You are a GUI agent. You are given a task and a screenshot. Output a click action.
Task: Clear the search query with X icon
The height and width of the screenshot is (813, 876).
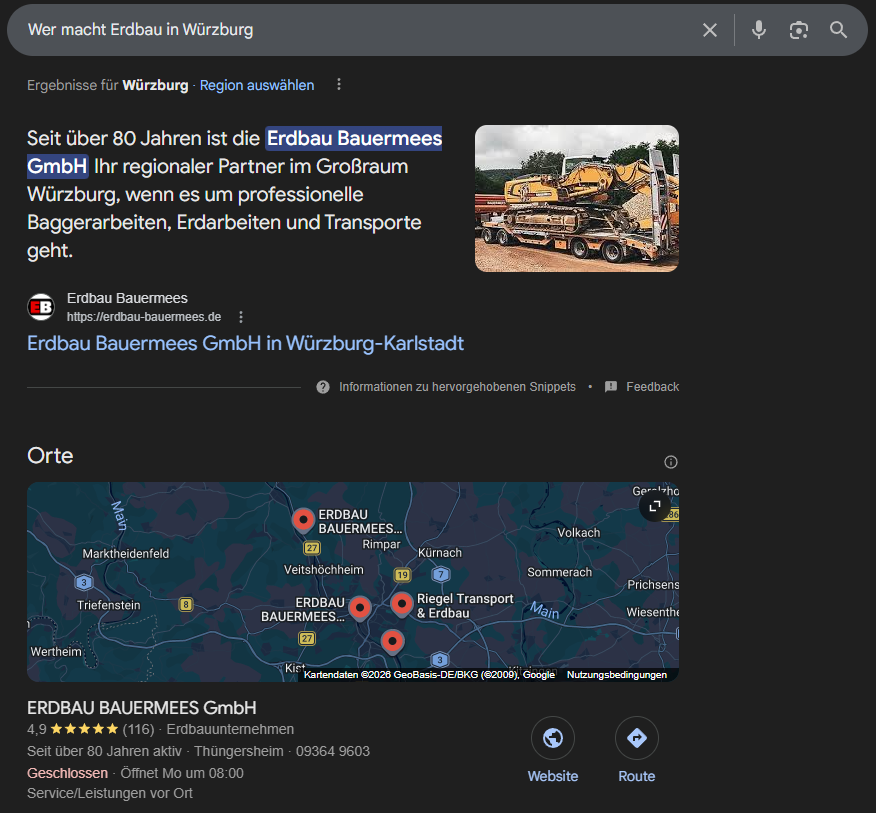(x=710, y=30)
